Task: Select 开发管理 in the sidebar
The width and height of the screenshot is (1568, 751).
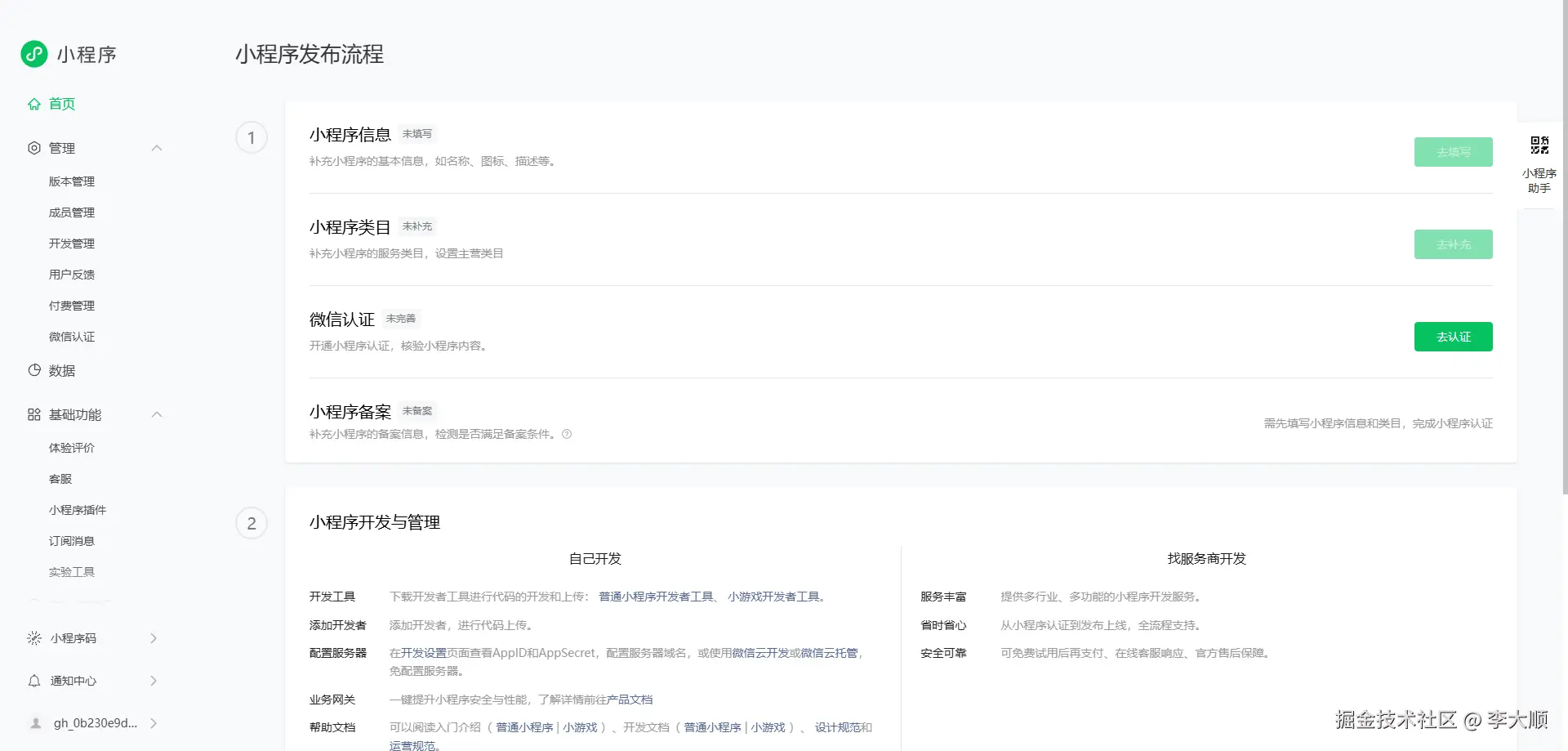Action: 72,244
